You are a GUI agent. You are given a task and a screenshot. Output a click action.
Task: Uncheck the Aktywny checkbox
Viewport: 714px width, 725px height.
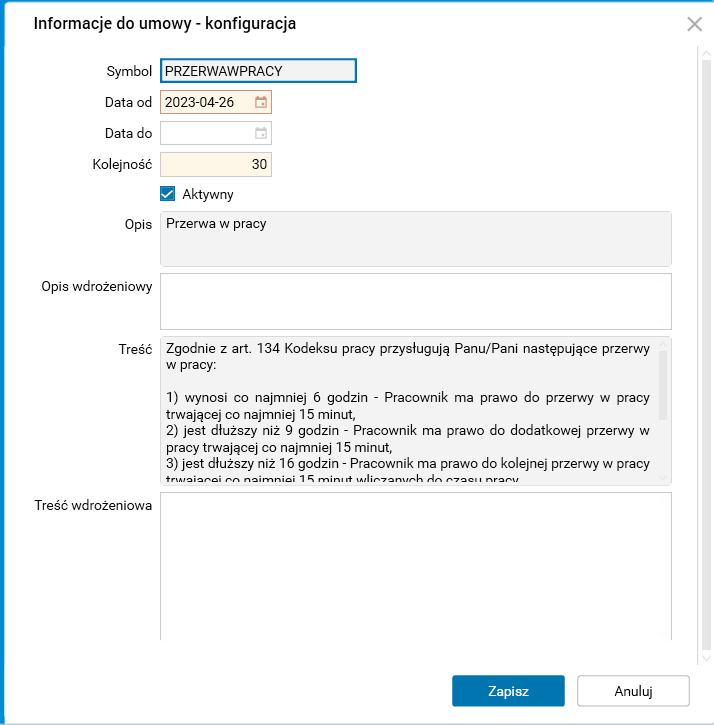click(x=168, y=194)
